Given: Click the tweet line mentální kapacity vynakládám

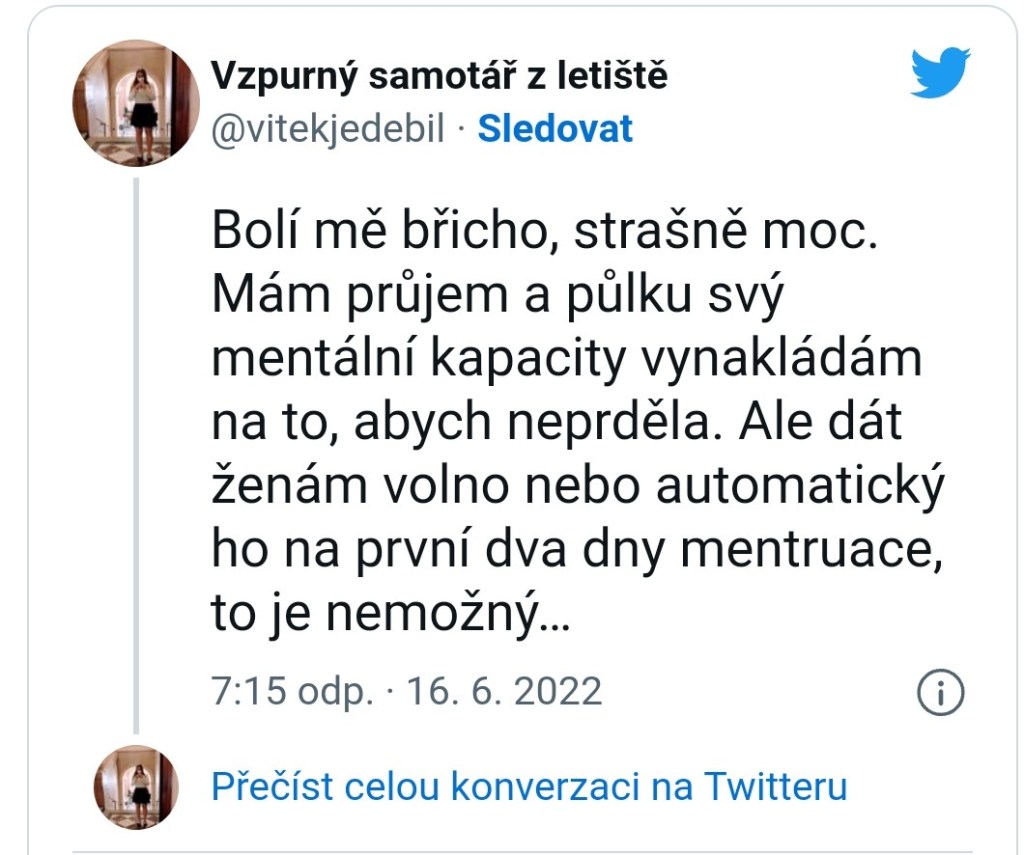Looking at the screenshot, I should coord(566,359).
